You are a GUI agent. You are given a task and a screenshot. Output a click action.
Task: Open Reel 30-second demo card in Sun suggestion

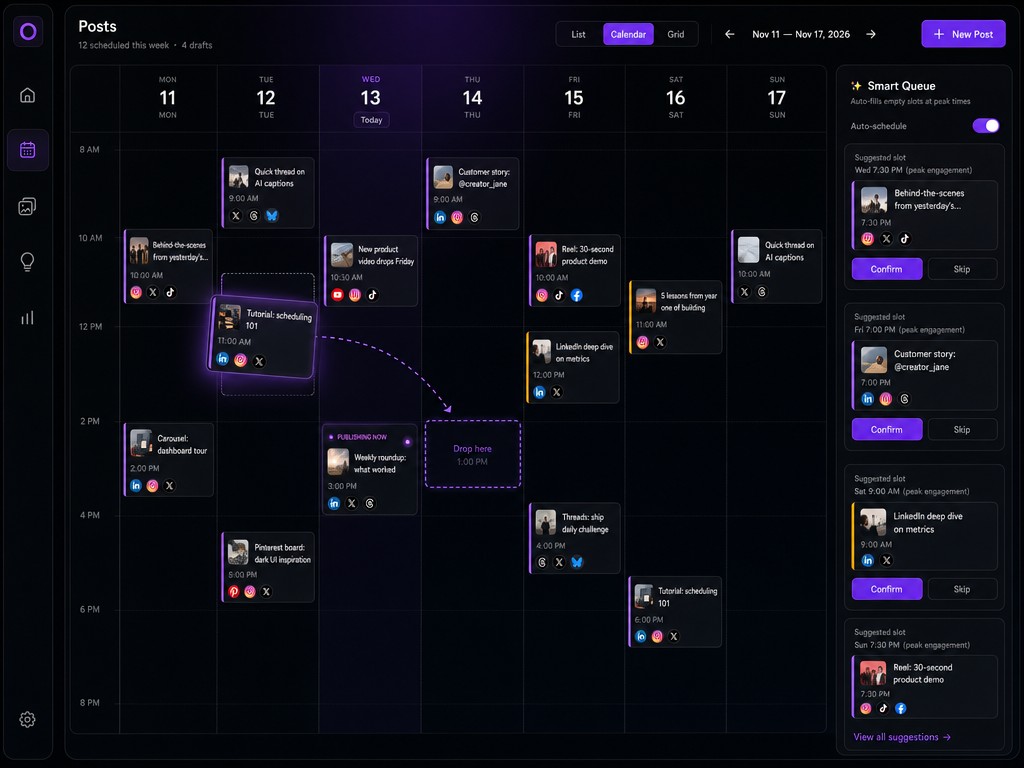tap(925, 686)
